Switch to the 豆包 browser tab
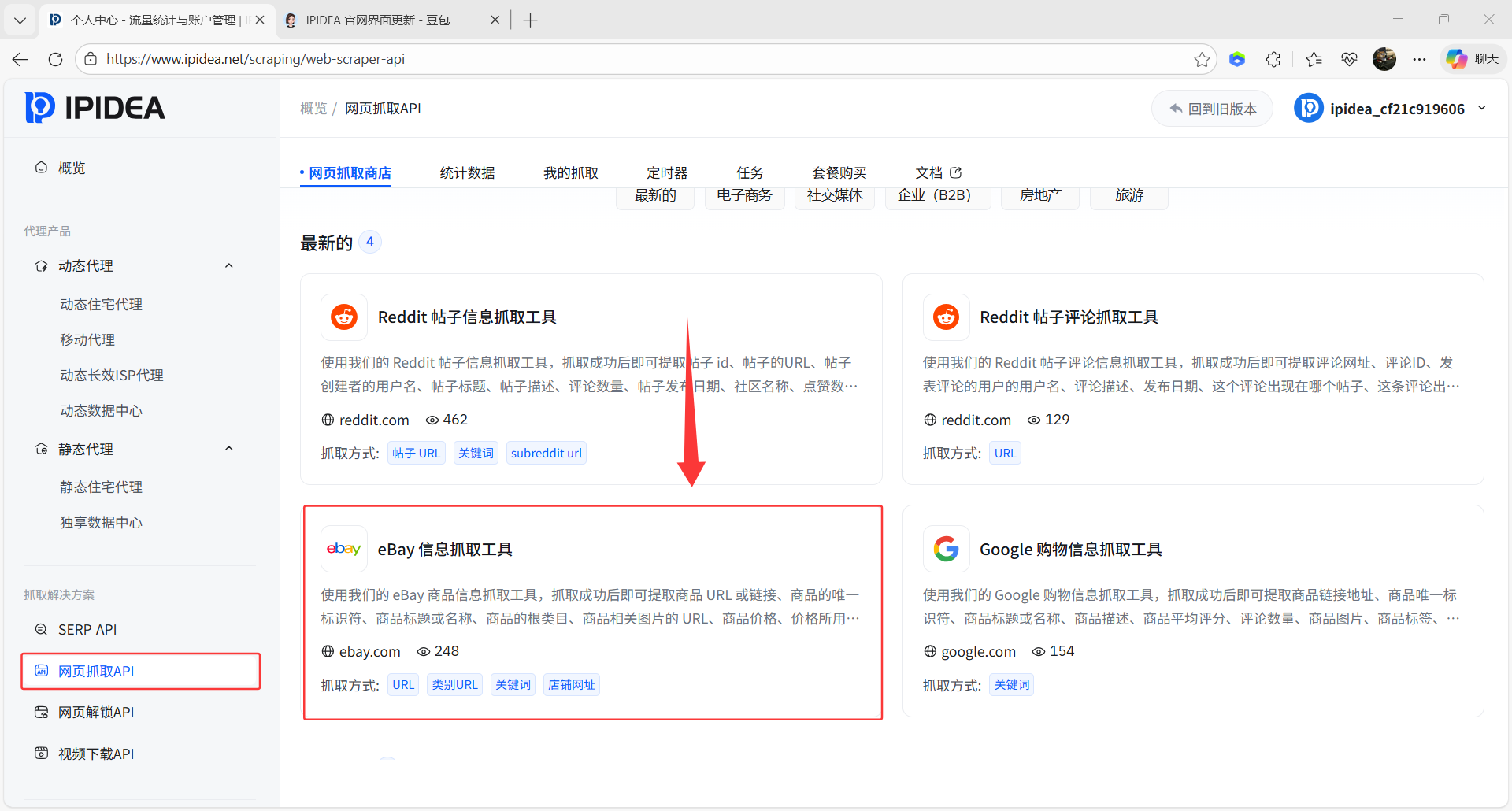 pyautogui.click(x=391, y=20)
